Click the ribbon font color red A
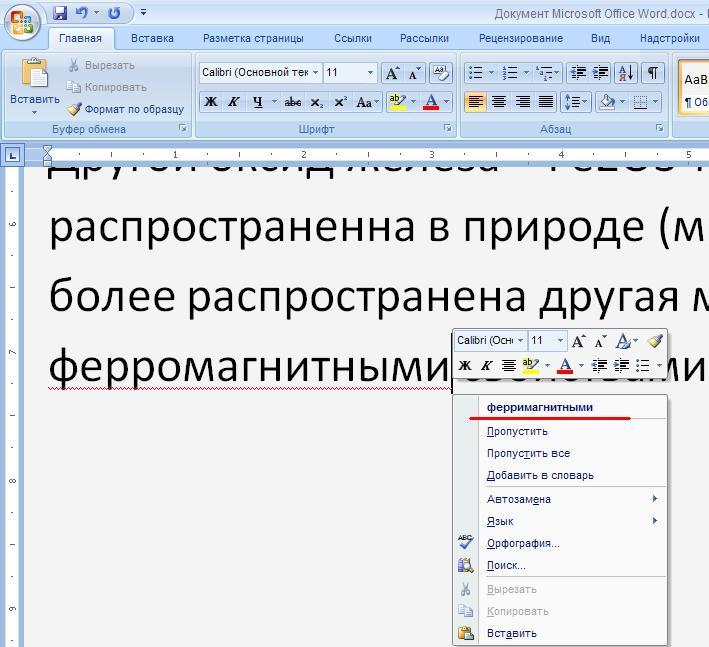Viewport: 709px width, 647px height. click(x=431, y=102)
